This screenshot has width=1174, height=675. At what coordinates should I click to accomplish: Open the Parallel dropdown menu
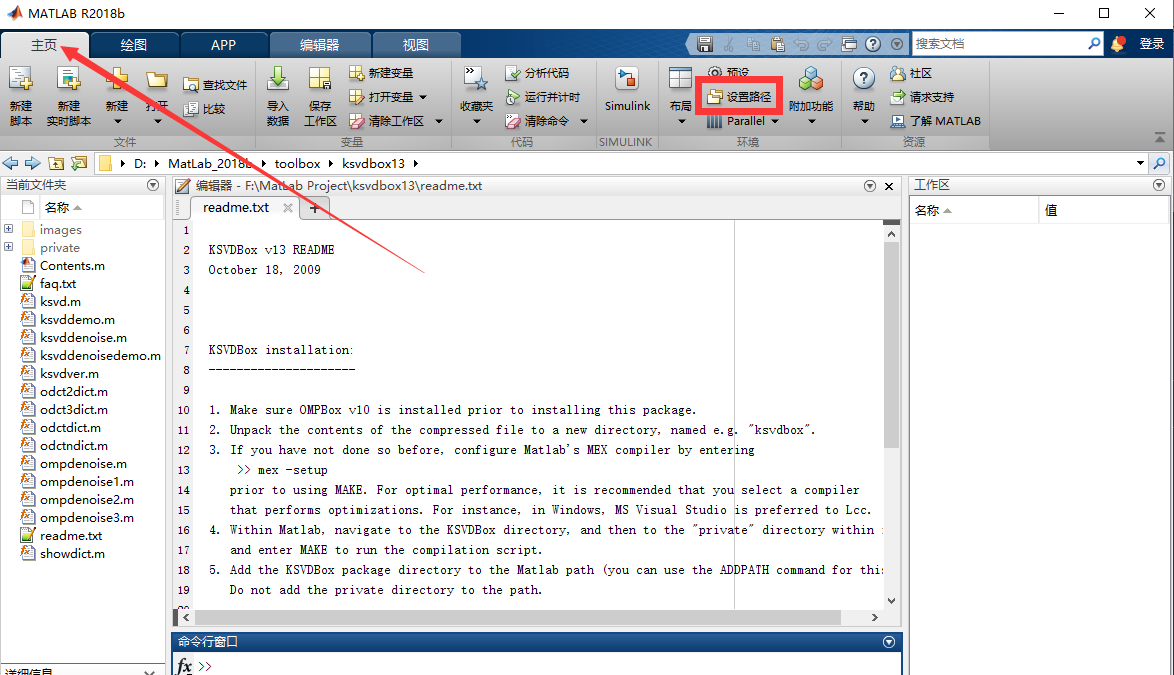(x=775, y=121)
